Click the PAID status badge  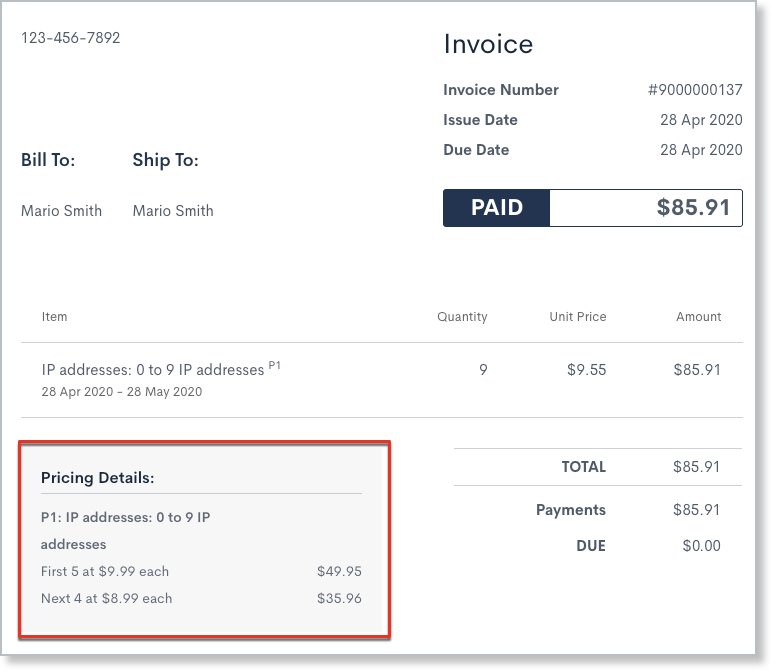click(497, 208)
